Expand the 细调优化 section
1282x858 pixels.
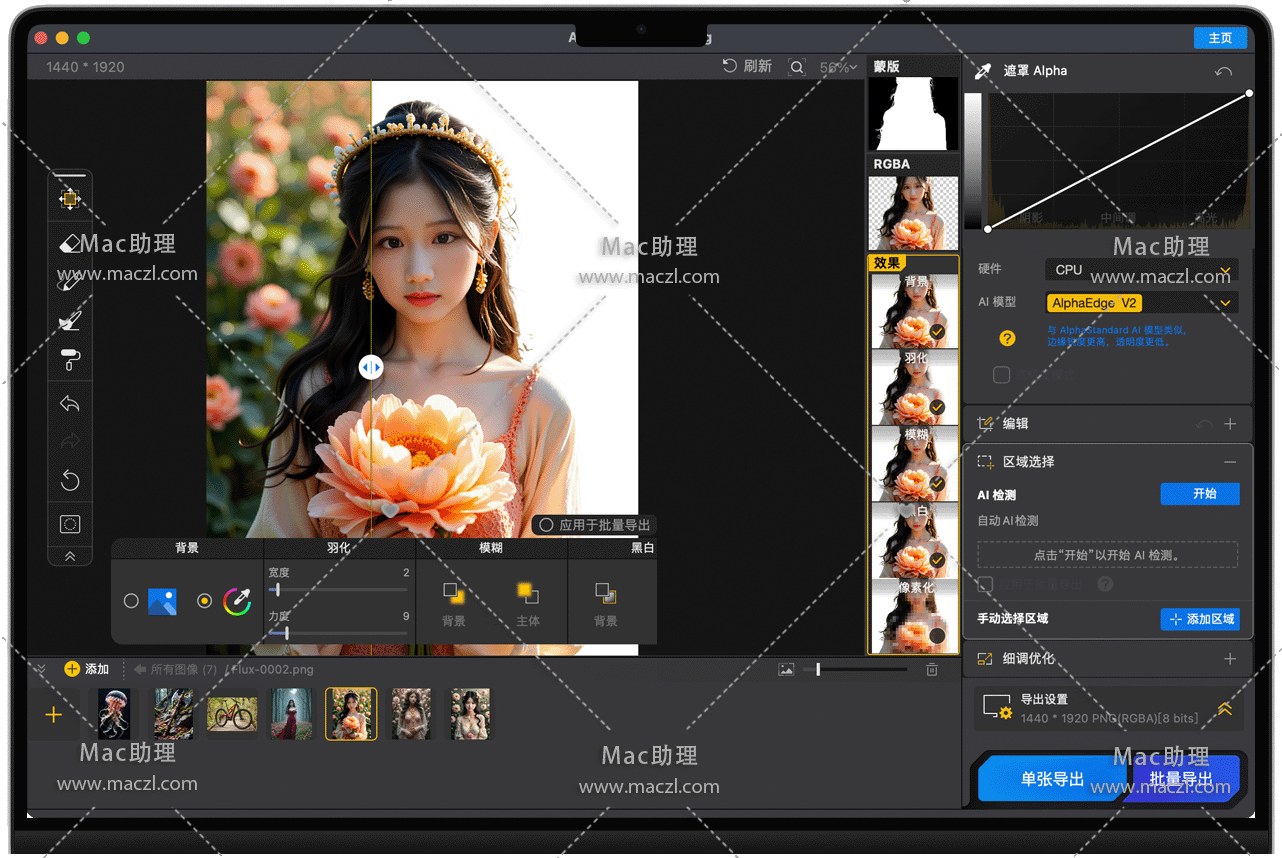[x=1230, y=659]
